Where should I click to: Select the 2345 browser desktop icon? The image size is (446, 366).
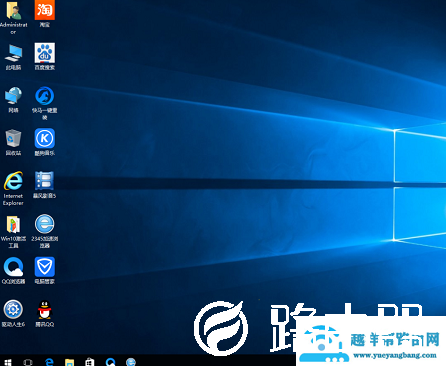[x=45, y=224]
